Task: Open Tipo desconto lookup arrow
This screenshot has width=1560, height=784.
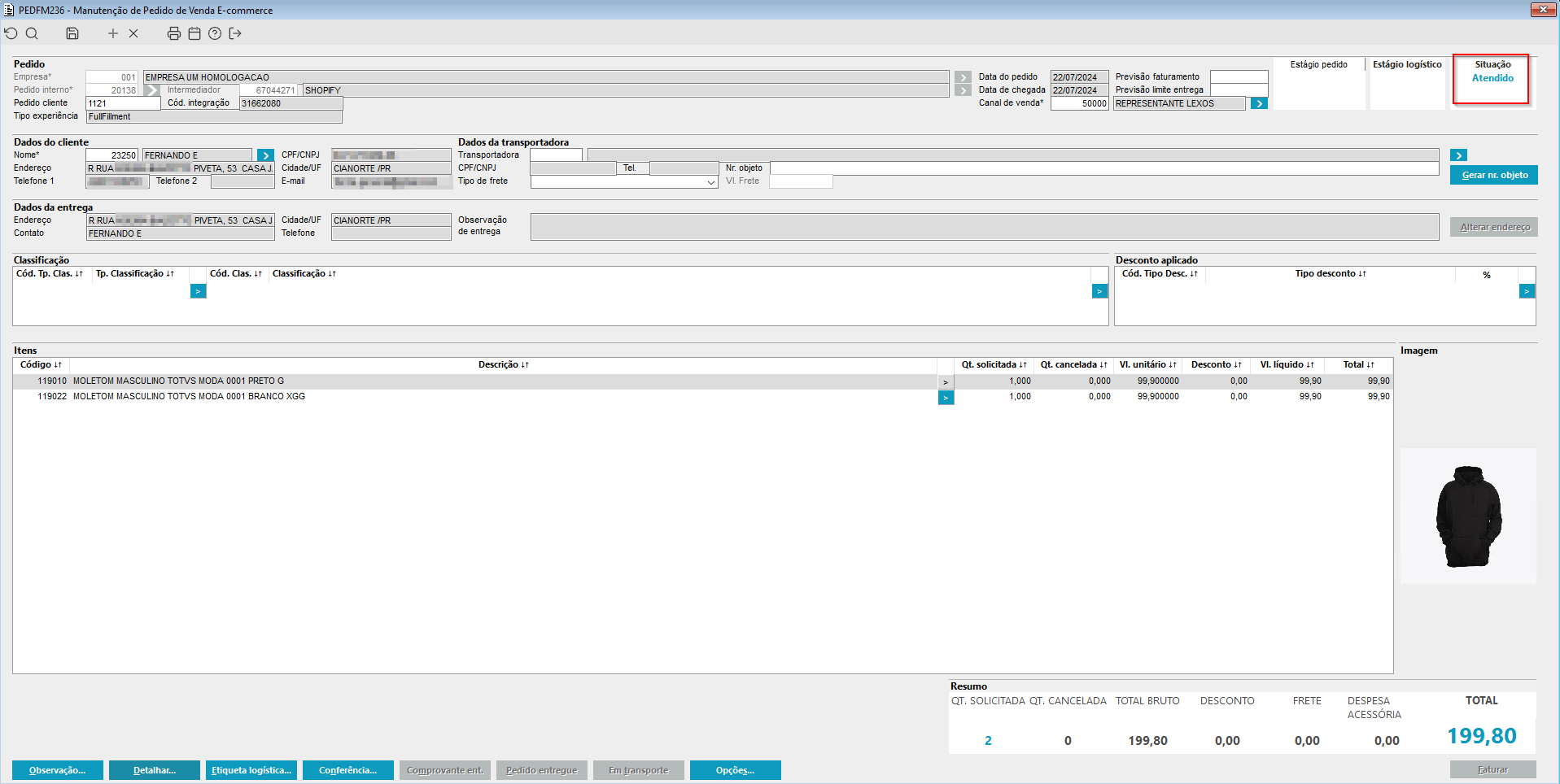Action: (1527, 291)
